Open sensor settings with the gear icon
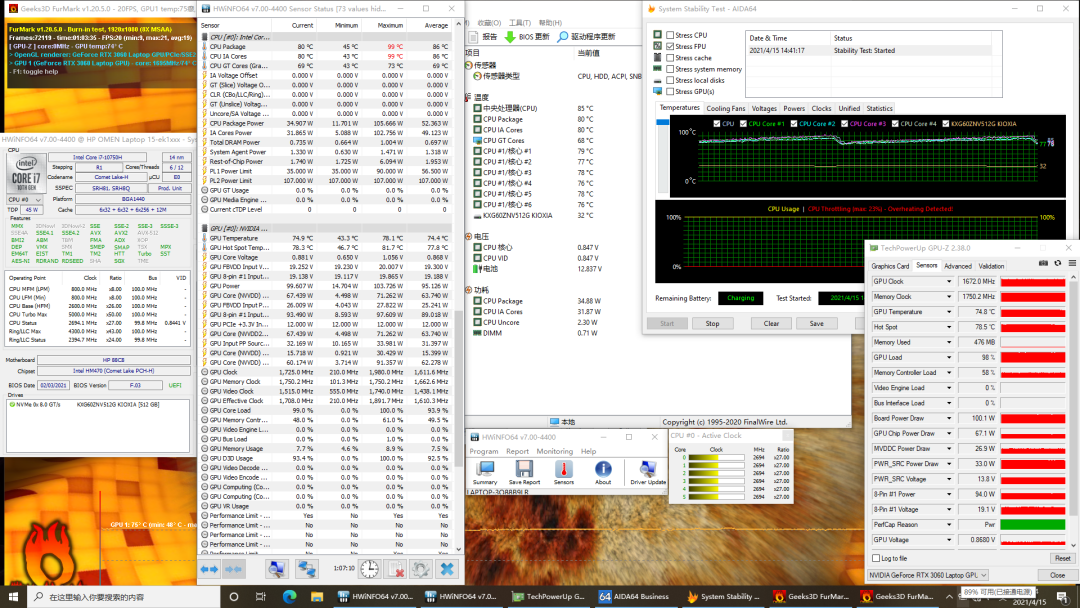1080x608 pixels. coord(421,569)
